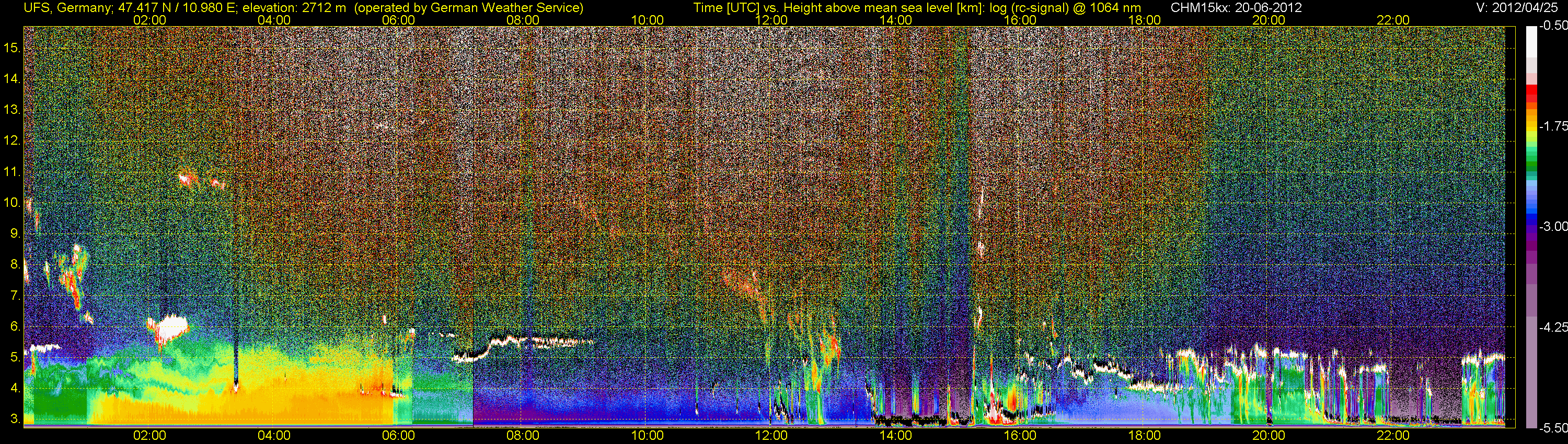Screen dimensions: 1568x444
Task: Click the 12:00 time label at top
Action: [771, 20]
